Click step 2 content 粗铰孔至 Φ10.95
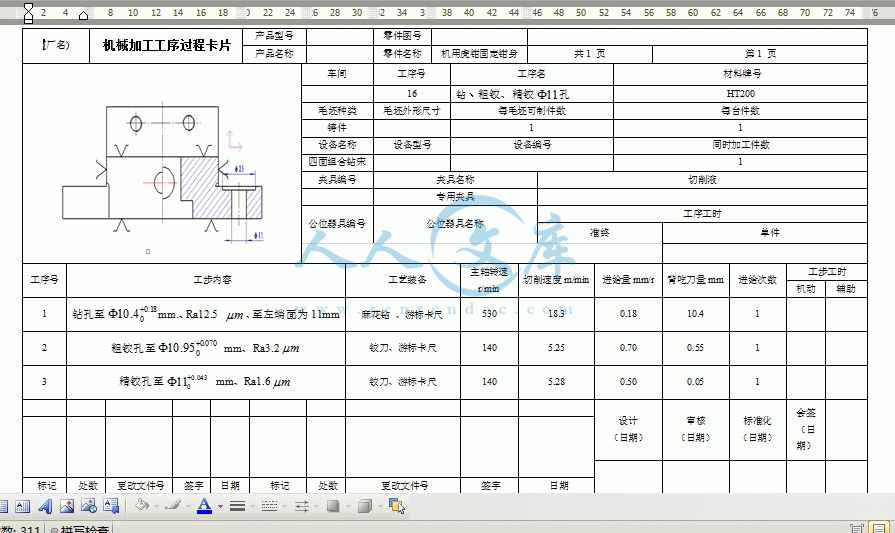The image size is (895, 533). (205, 348)
